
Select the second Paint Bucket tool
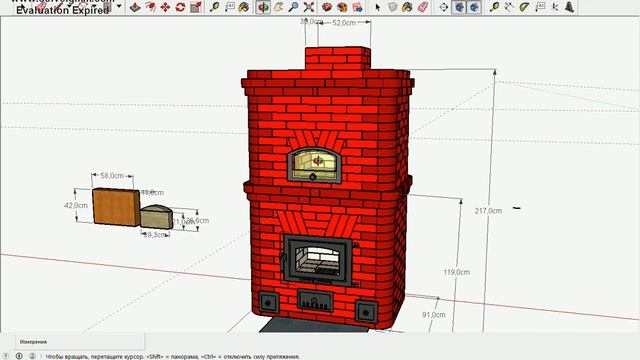coord(407,7)
